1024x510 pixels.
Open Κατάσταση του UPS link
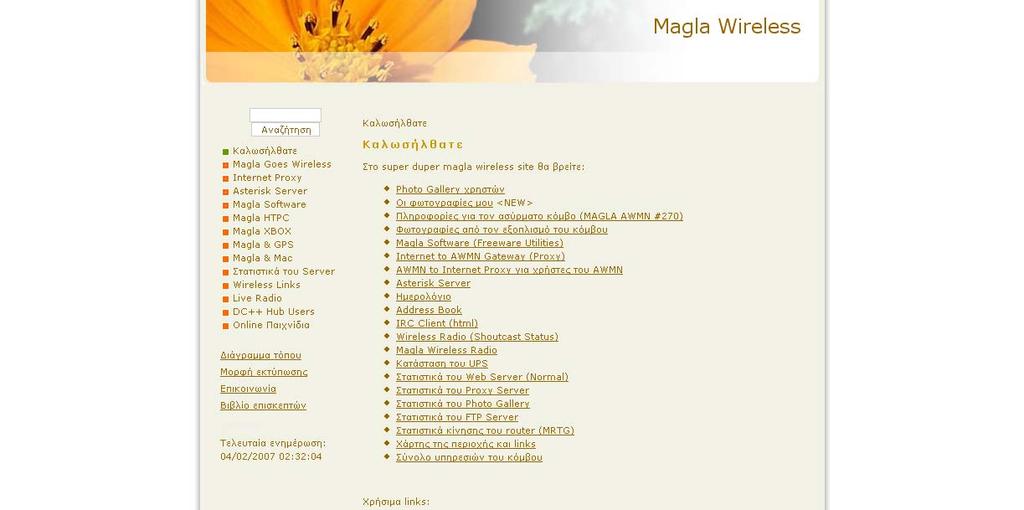coord(441,364)
